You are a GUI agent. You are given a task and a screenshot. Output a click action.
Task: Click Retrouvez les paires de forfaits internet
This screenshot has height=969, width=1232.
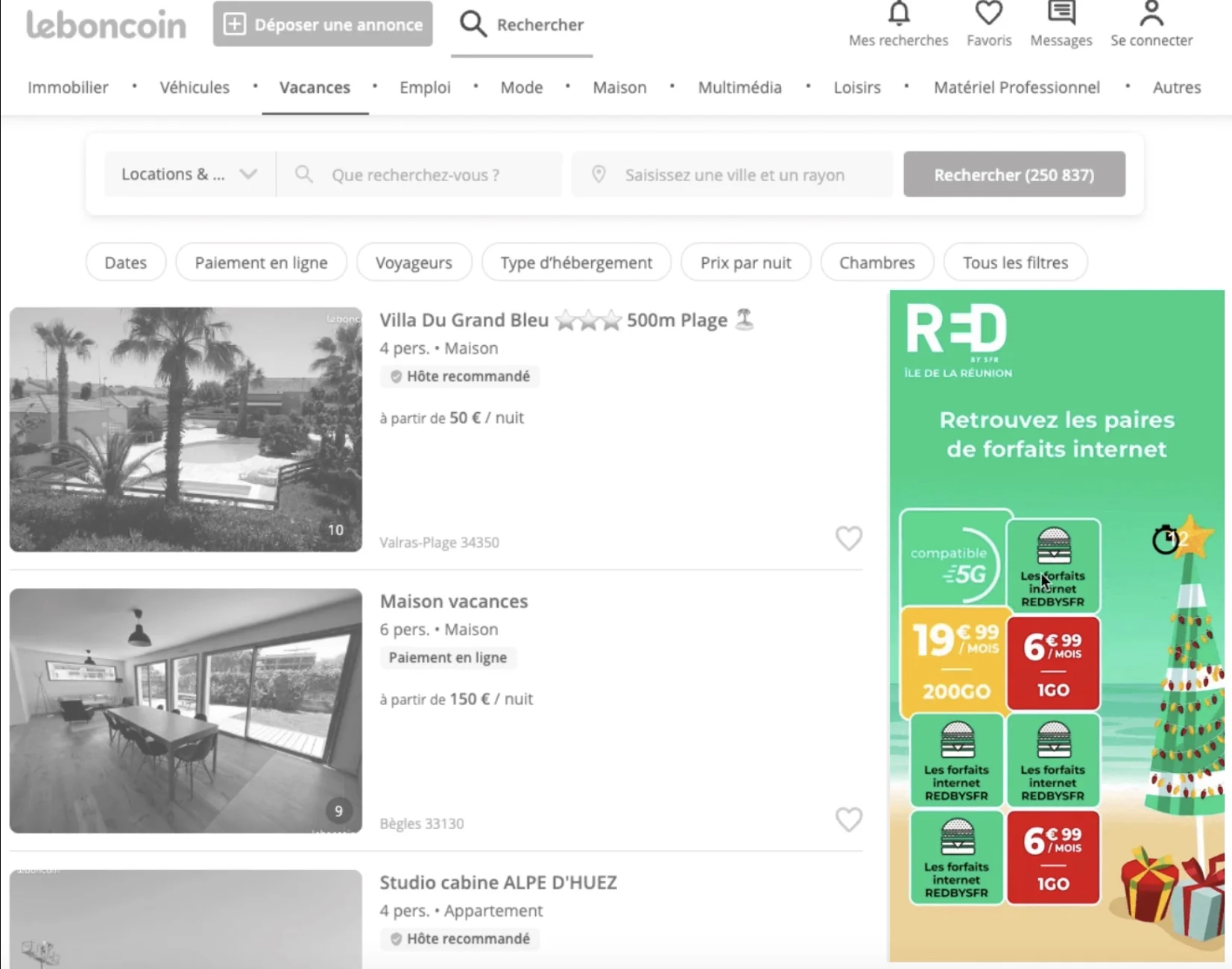click(x=1056, y=434)
